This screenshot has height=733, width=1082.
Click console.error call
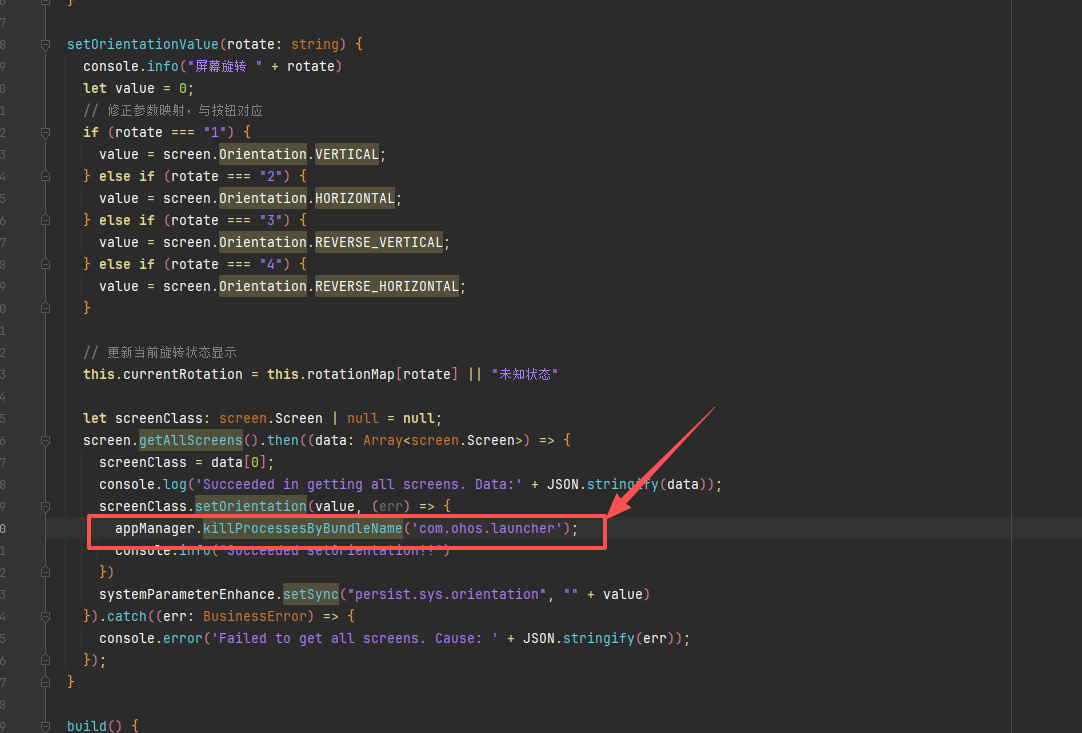click(x=150, y=638)
